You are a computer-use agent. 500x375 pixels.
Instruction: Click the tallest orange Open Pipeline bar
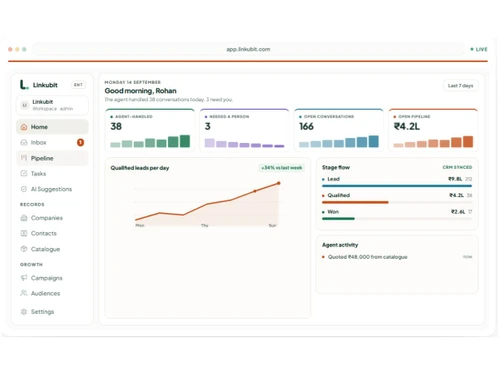click(x=468, y=142)
